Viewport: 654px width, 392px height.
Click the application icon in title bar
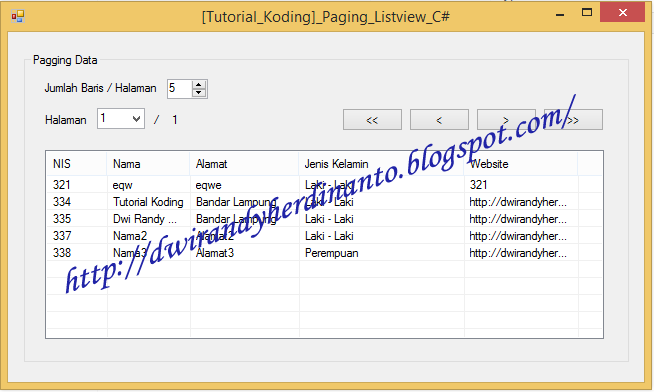pos(18,17)
